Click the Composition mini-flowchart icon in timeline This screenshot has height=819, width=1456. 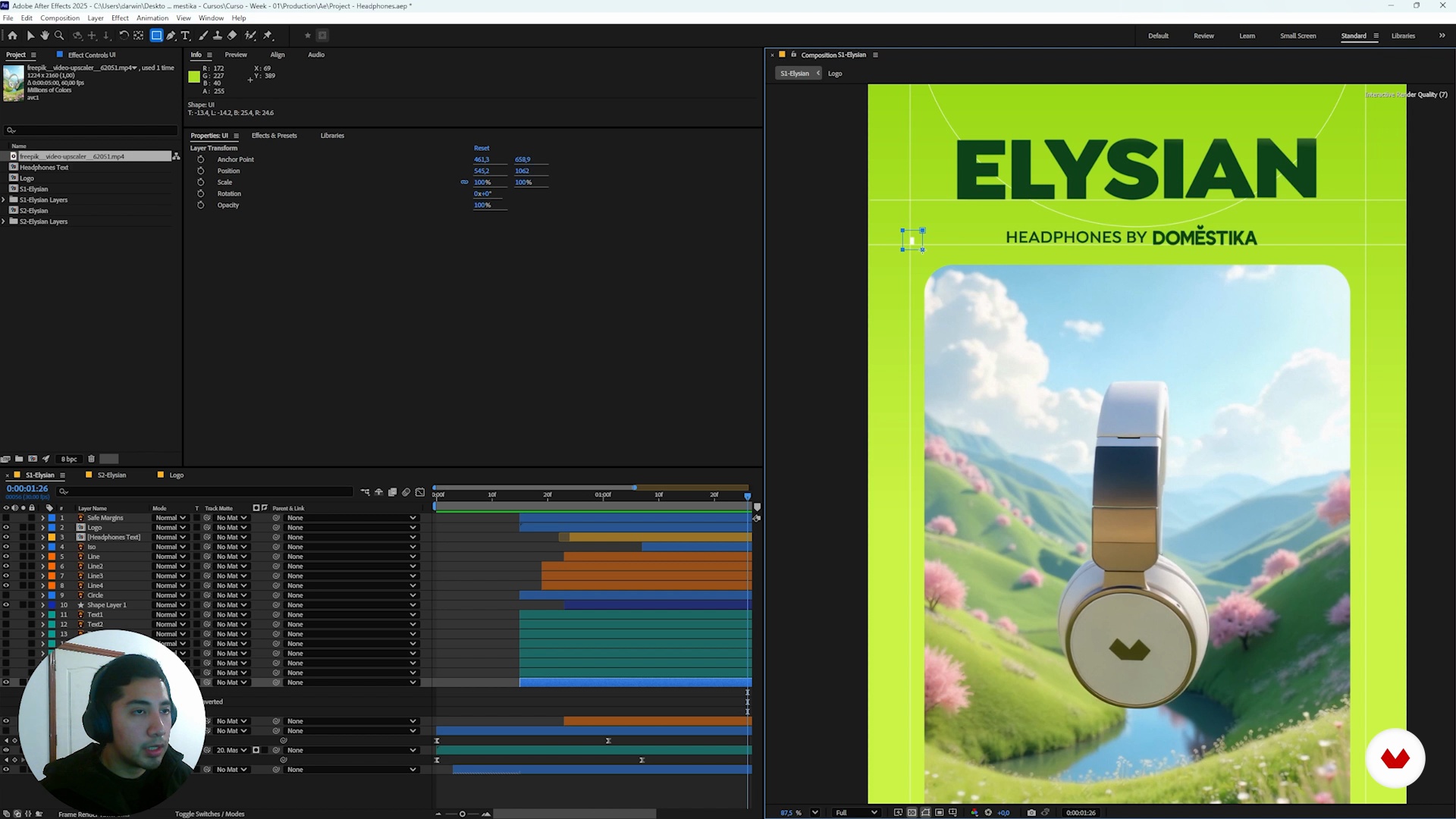click(x=366, y=492)
